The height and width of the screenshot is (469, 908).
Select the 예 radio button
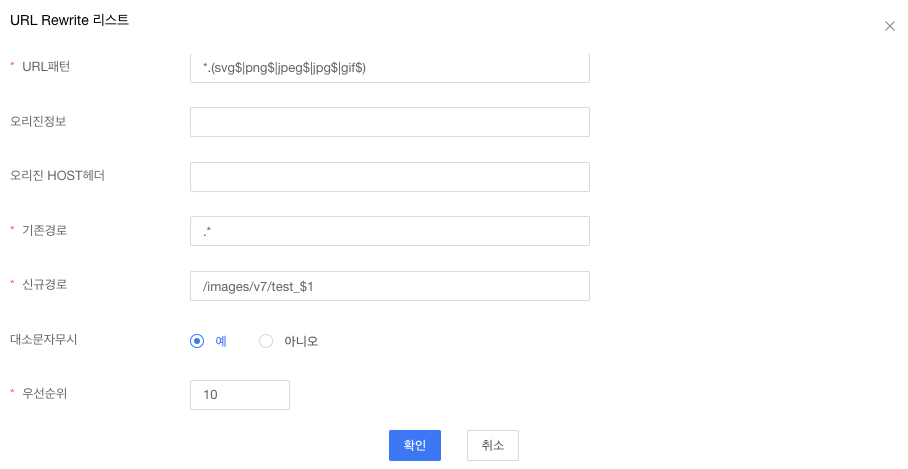click(197, 341)
